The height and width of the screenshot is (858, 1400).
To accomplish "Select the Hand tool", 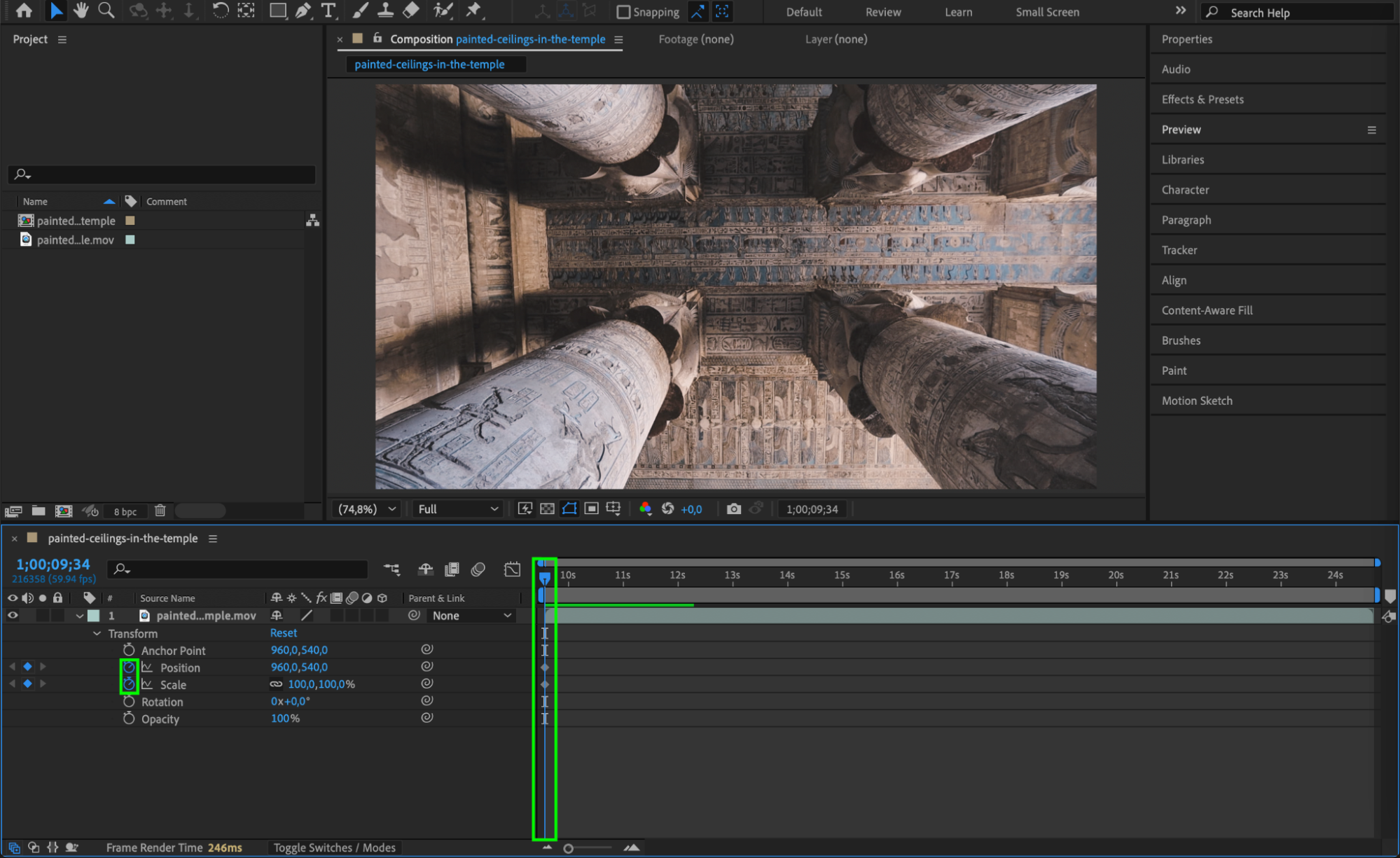I will pos(81,11).
